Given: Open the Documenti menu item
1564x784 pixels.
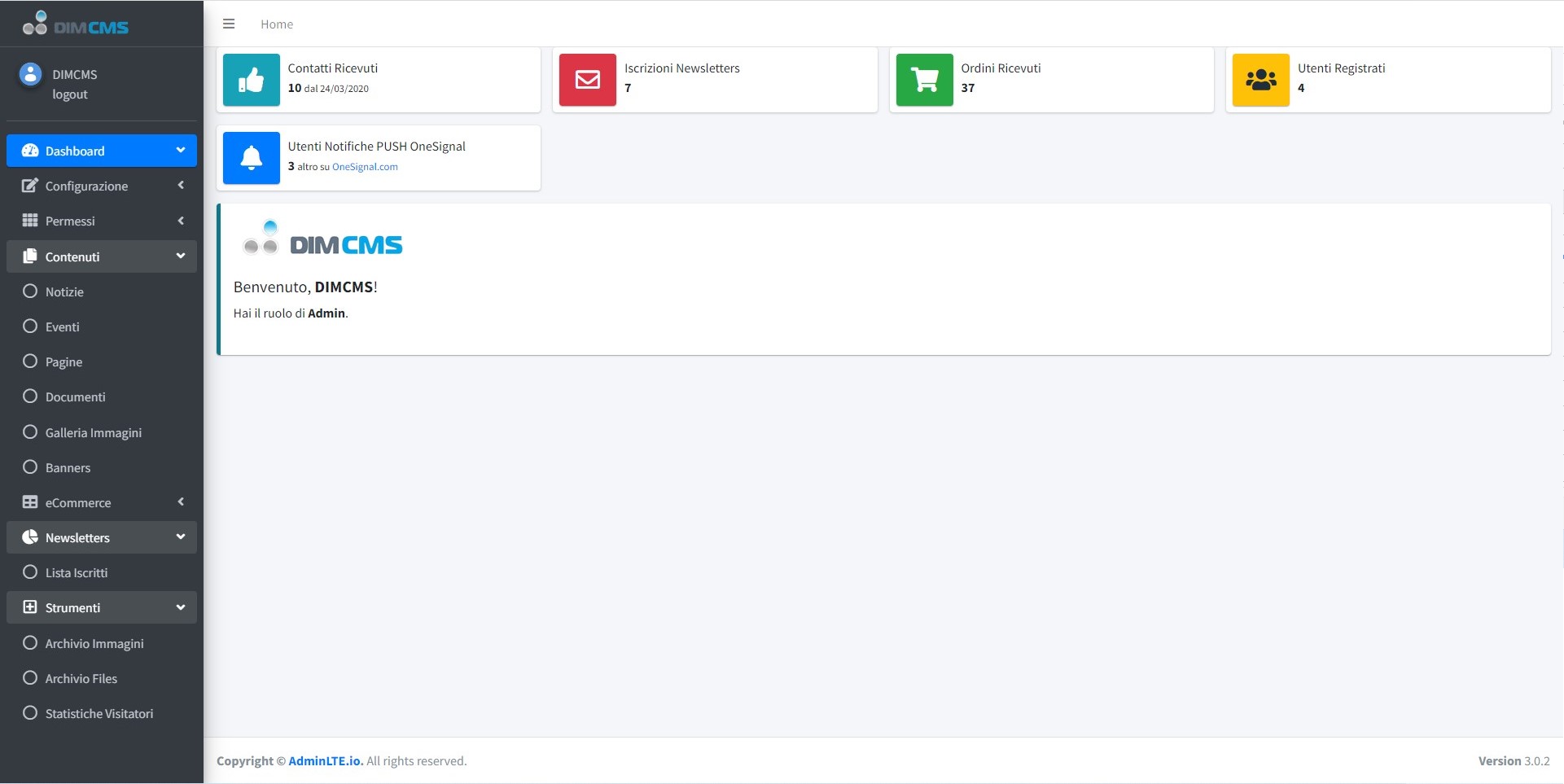Looking at the screenshot, I should point(102,396).
